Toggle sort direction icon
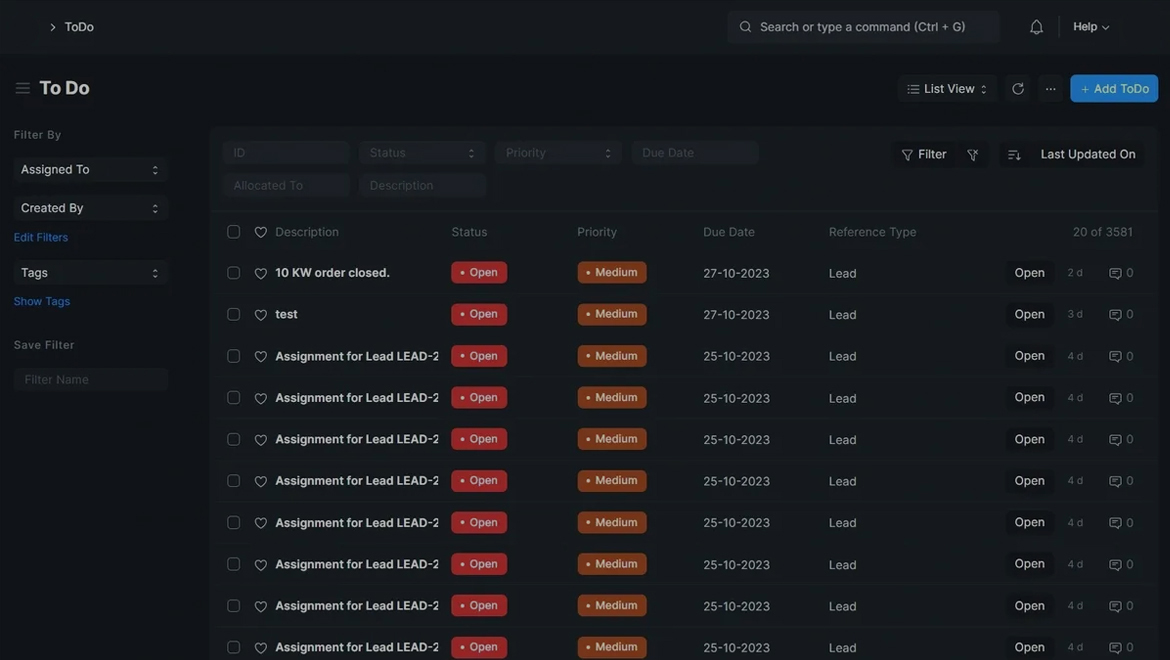This screenshot has height=660, width=1170. (1014, 155)
